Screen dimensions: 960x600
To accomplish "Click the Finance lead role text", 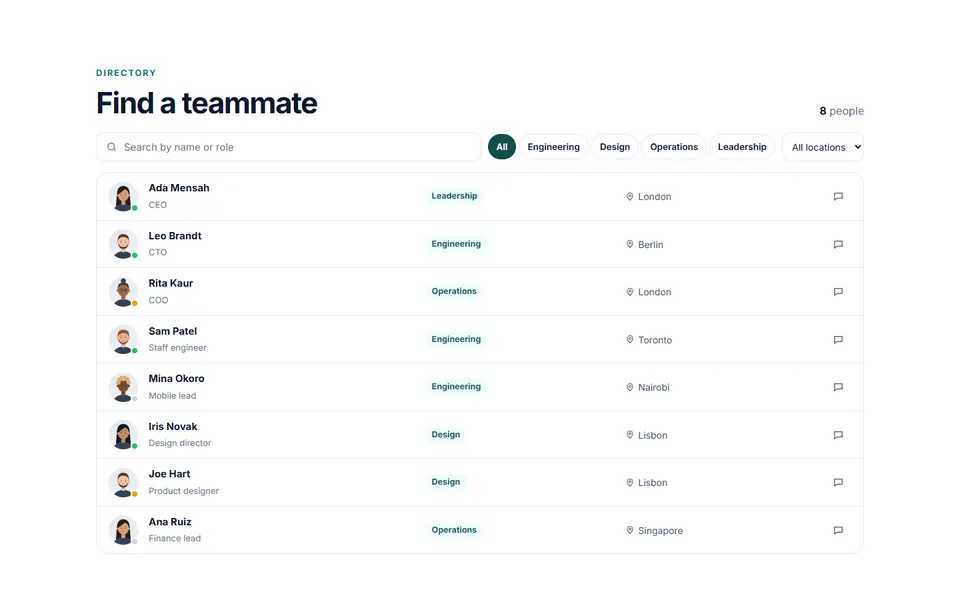I will tap(174, 539).
